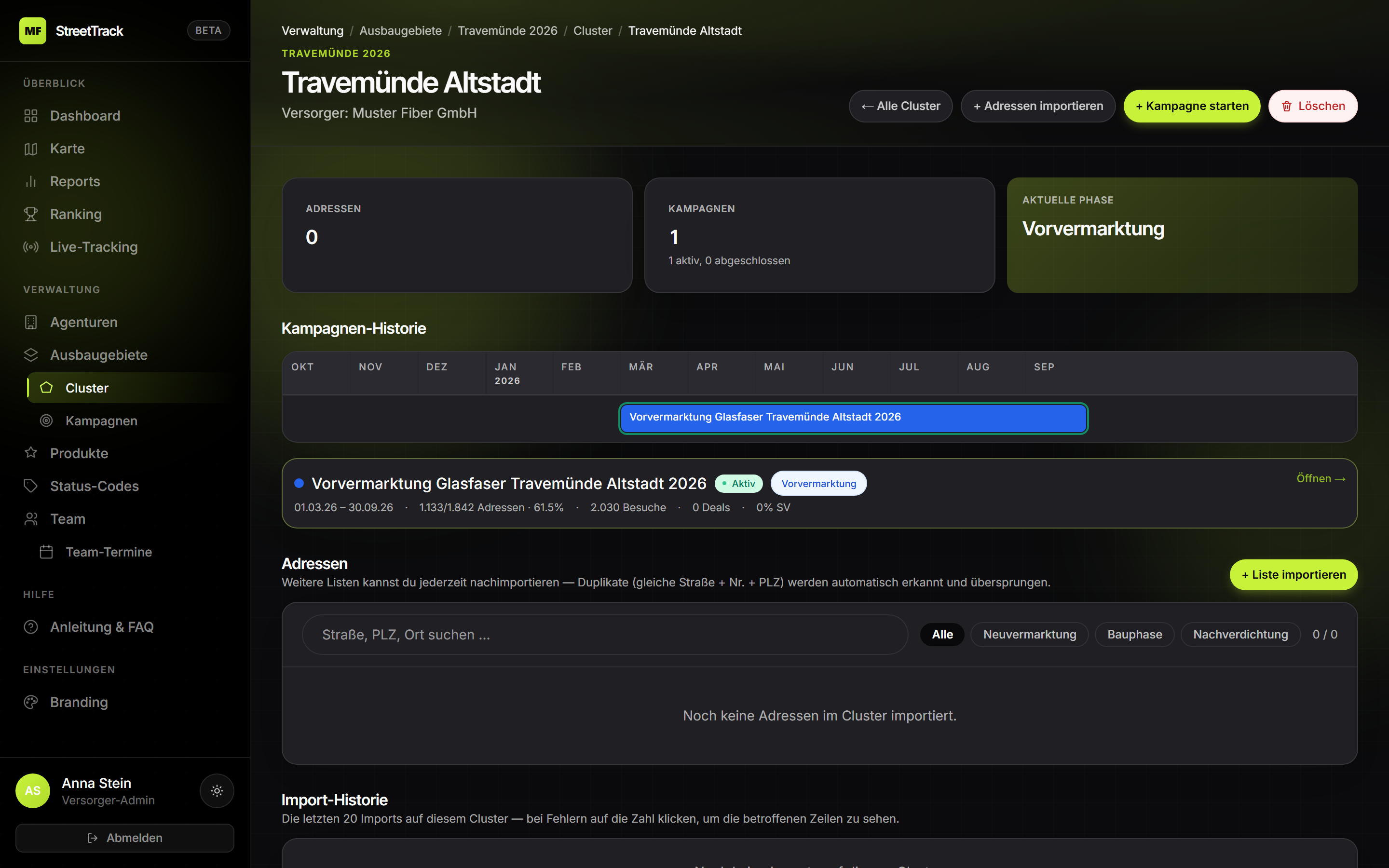Select the Neuvermarktung filter chip

1029,634
